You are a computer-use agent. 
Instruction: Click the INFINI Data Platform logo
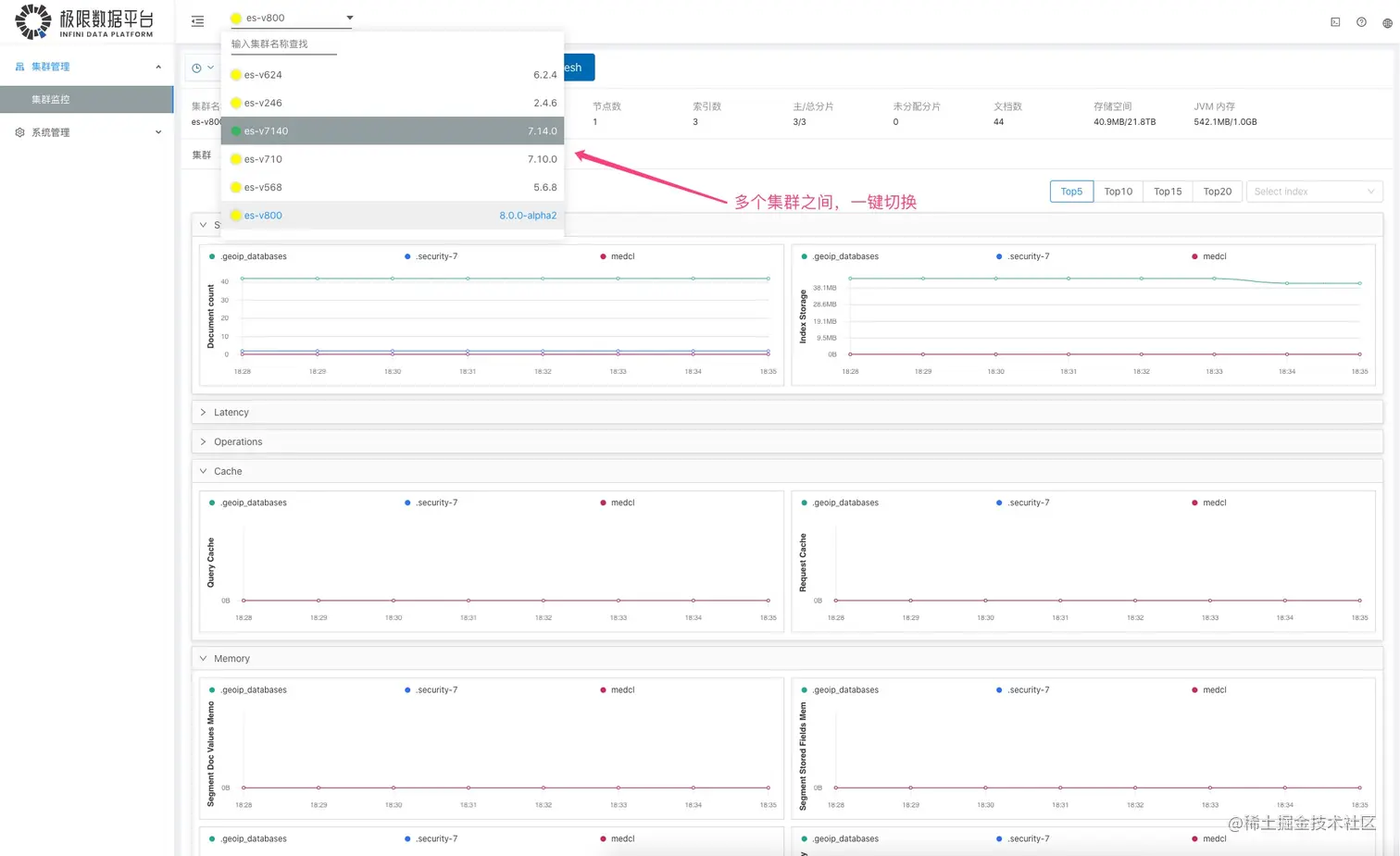[84, 21]
